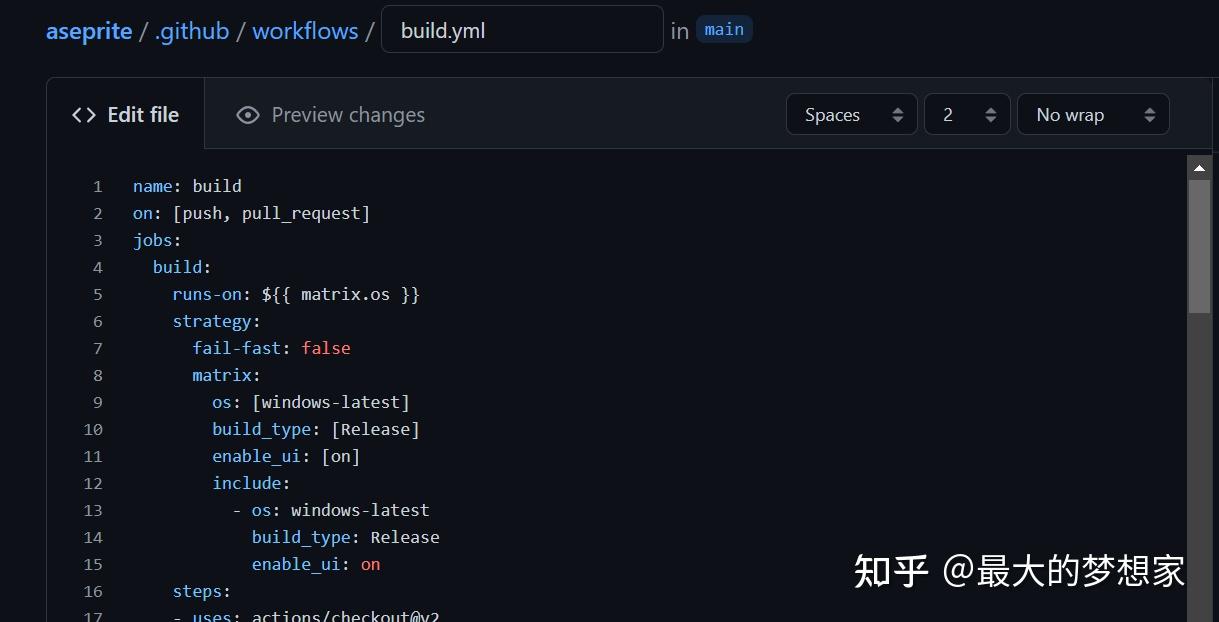The height and width of the screenshot is (622, 1219).
Task: Switch to the Preview changes tab
Action: point(330,115)
